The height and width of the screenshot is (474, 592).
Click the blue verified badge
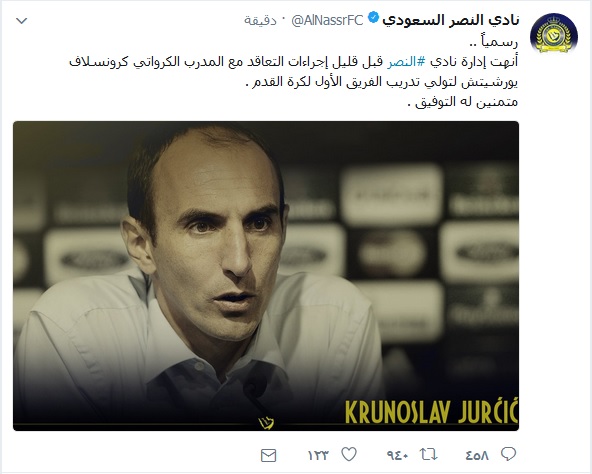click(373, 19)
